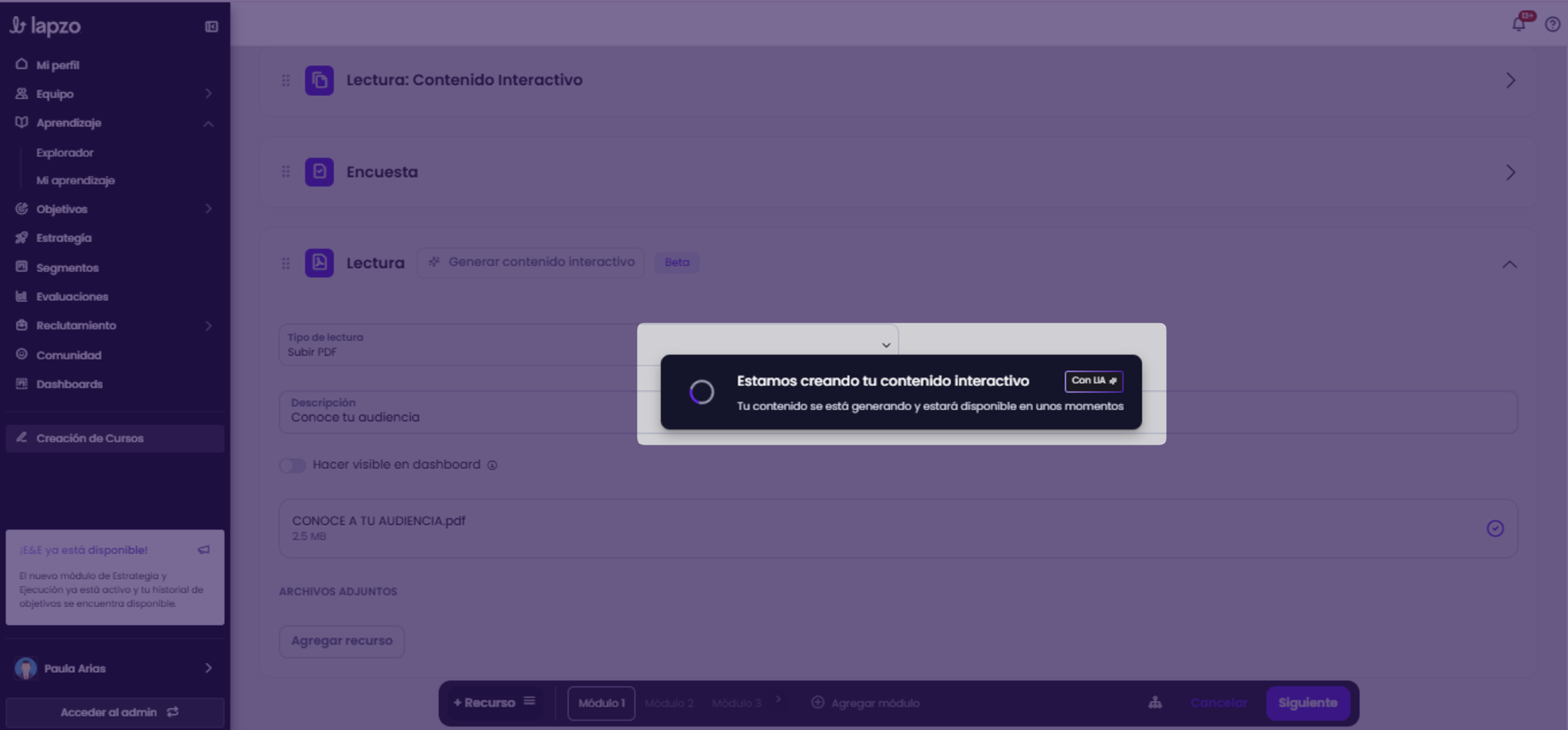Click the Con LIA badge in the popup
The height and width of the screenshot is (730, 1568).
(1094, 381)
